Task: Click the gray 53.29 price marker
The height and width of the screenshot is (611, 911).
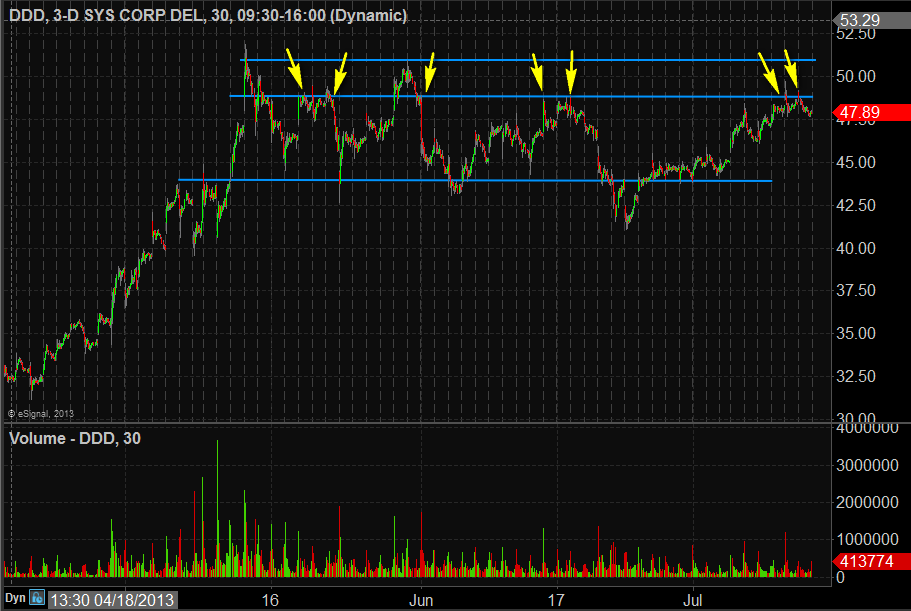Action: pyautogui.click(x=871, y=20)
